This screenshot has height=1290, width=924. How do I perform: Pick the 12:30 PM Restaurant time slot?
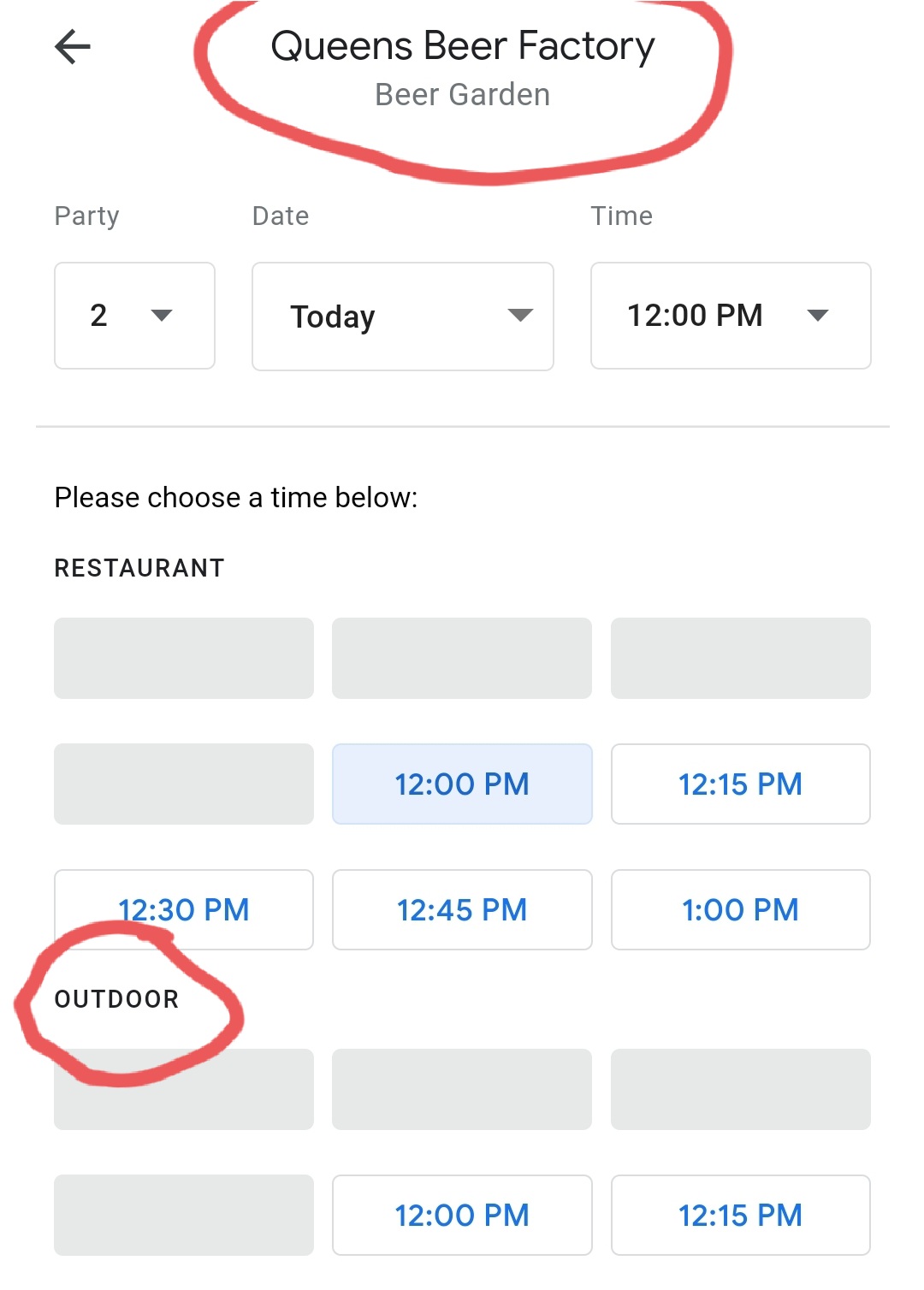point(184,909)
